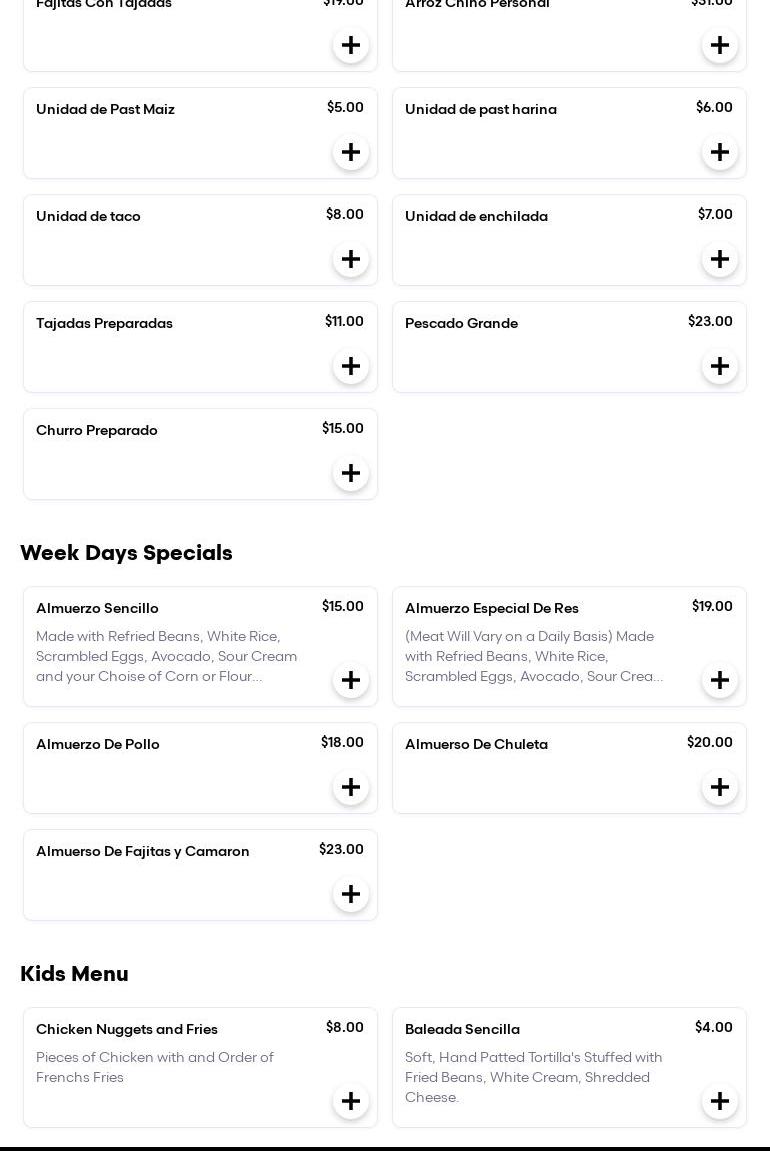
Task: Open Churro Preparado item card
Action: click(97, 431)
